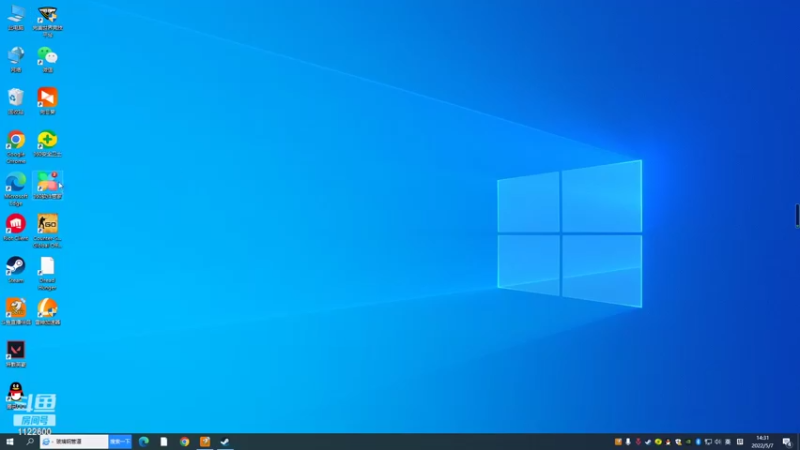Open the volume speaker tray icon
Viewport: 800px width, 450px height.
718,442
